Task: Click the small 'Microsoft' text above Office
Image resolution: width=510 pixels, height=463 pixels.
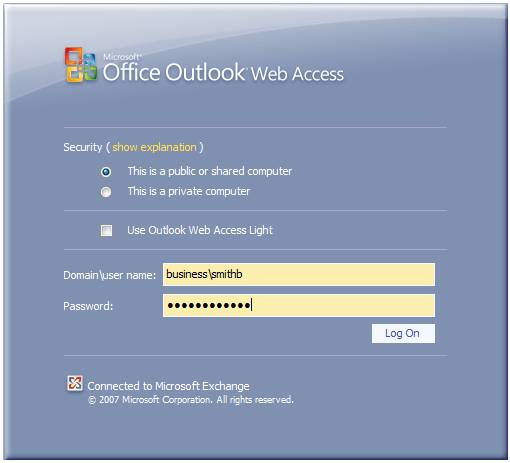Action: (x=122, y=57)
